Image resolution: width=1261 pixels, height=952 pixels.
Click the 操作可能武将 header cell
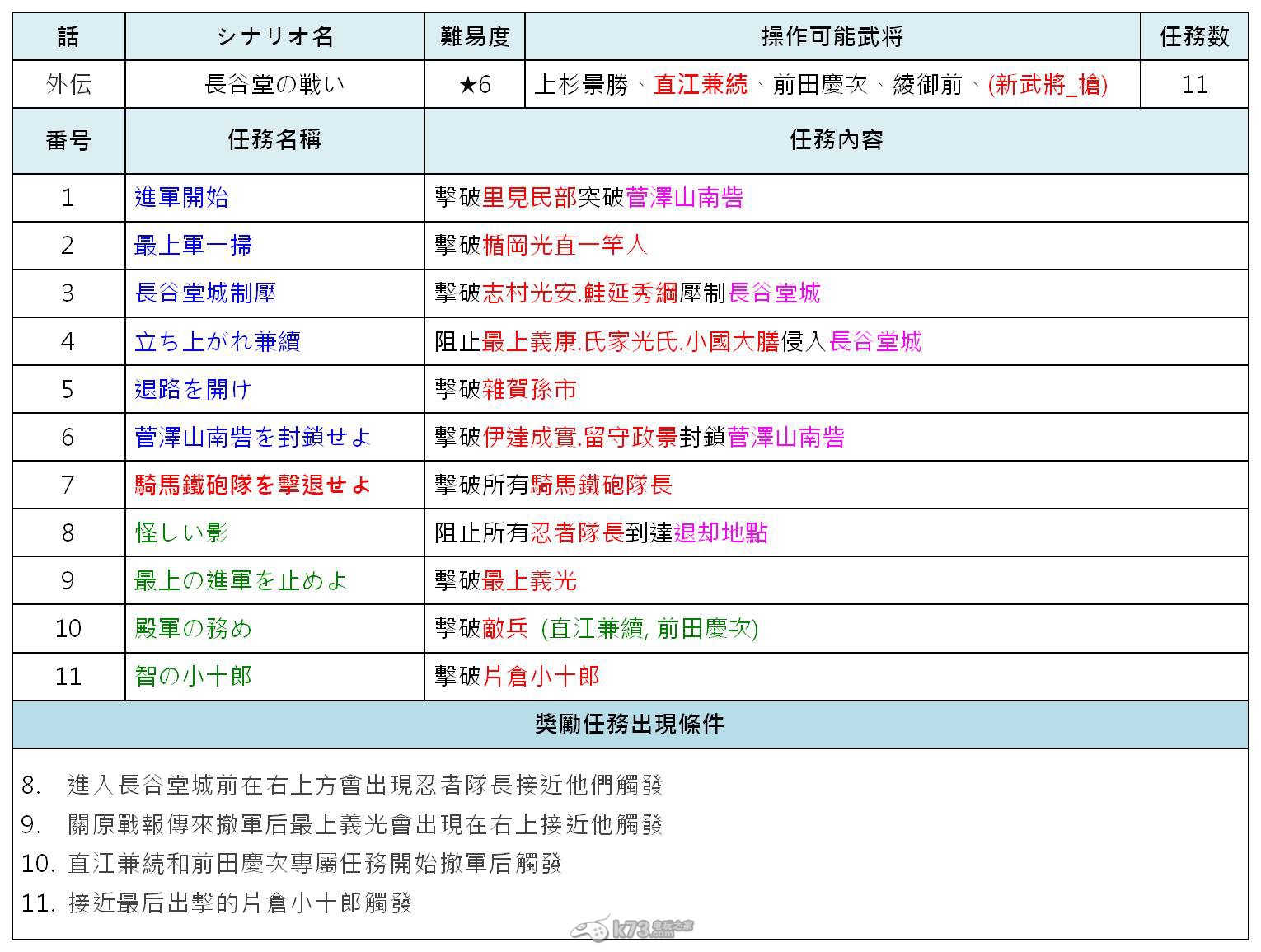[832, 37]
